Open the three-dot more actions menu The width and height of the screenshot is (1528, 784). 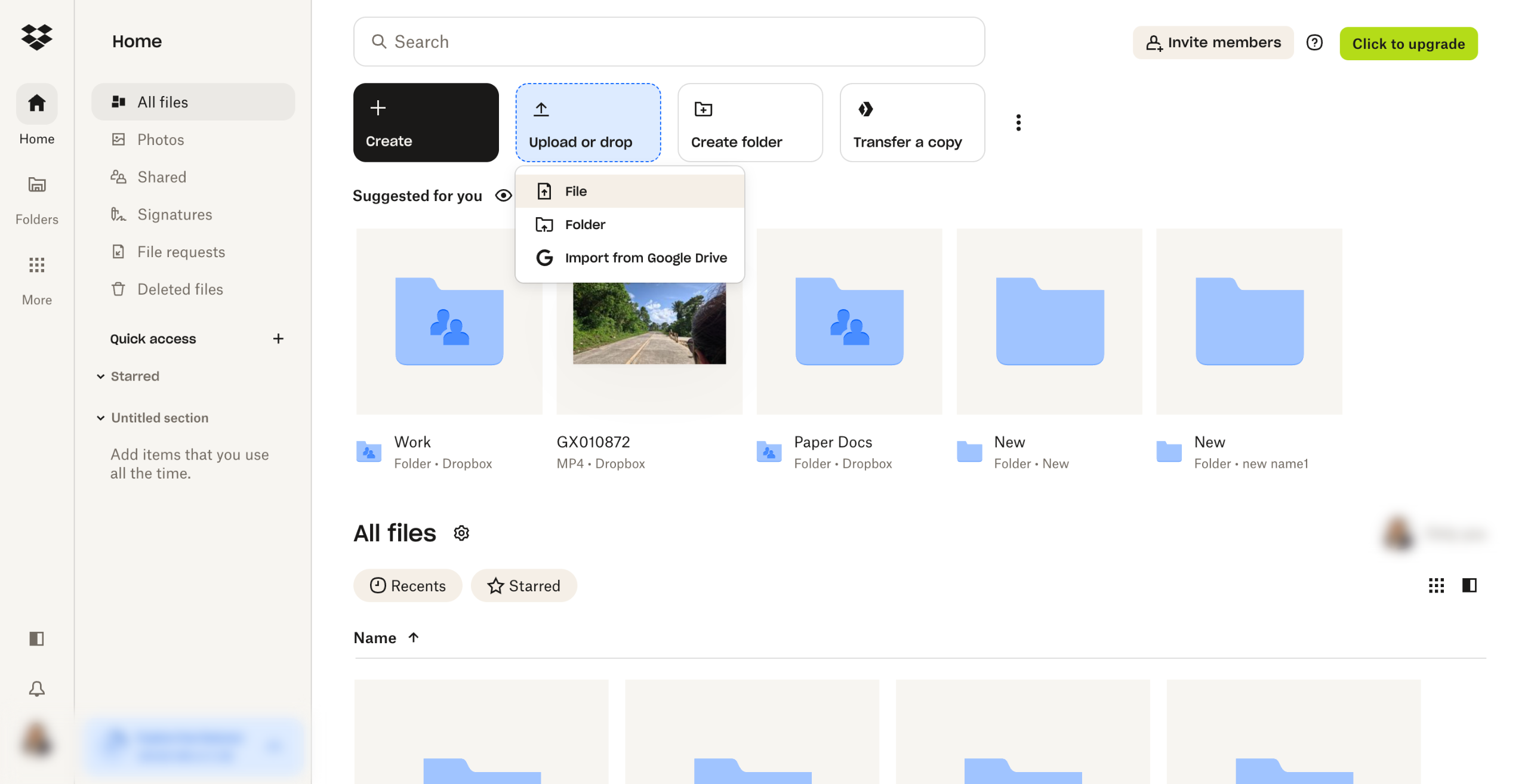pyautogui.click(x=1018, y=122)
